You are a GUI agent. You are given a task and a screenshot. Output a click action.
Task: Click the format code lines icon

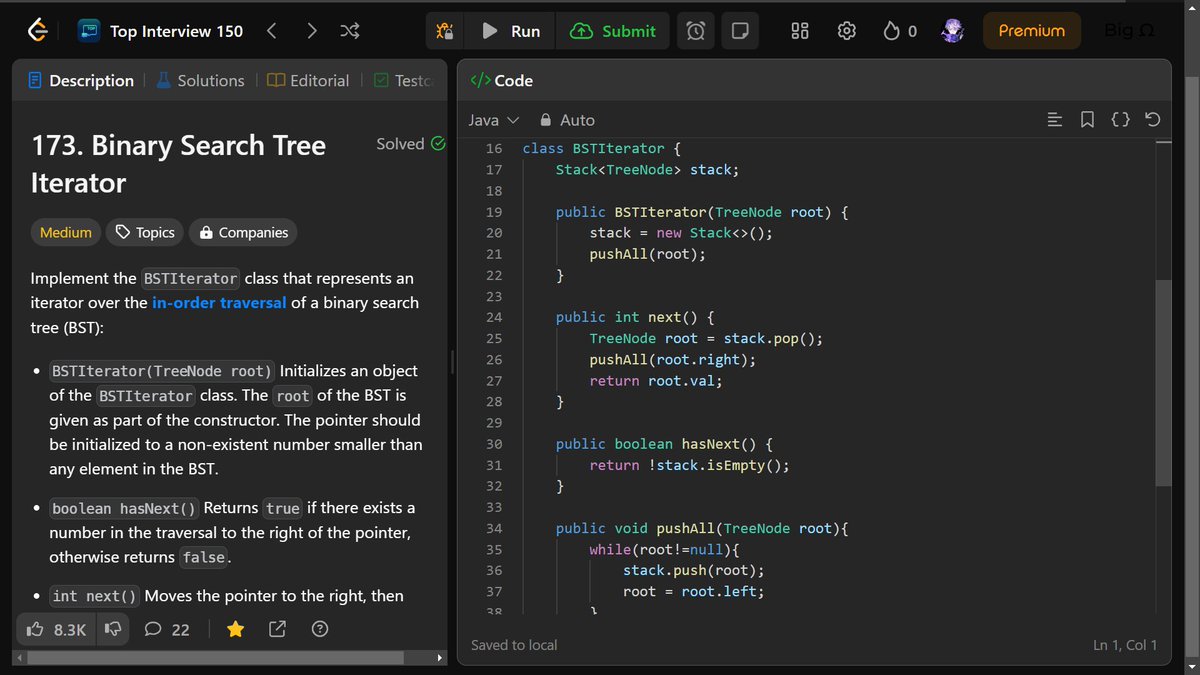coord(1054,120)
